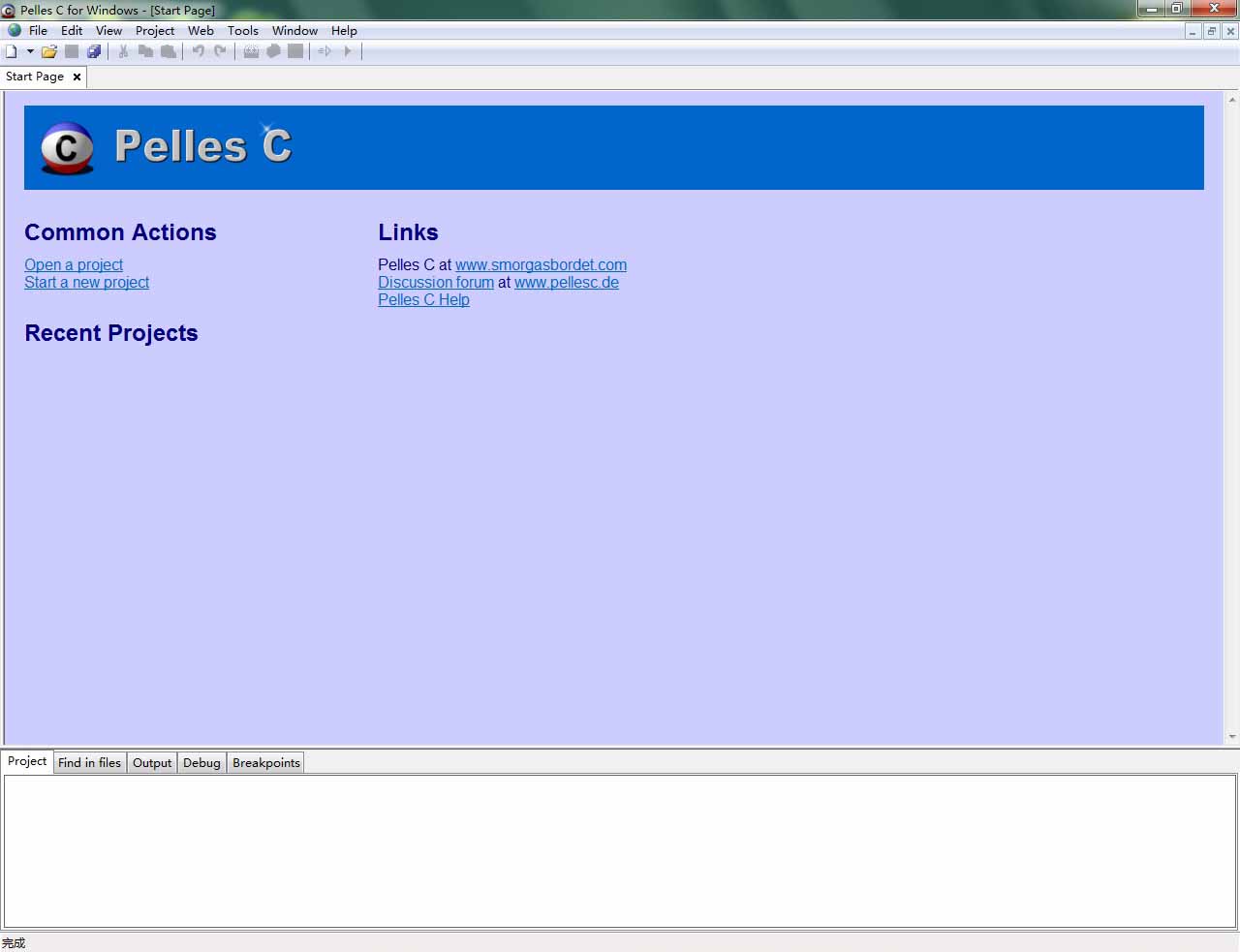This screenshot has width=1240, height=952.
Task: Click the Undo arrow icon
Action: pos(199,51)
